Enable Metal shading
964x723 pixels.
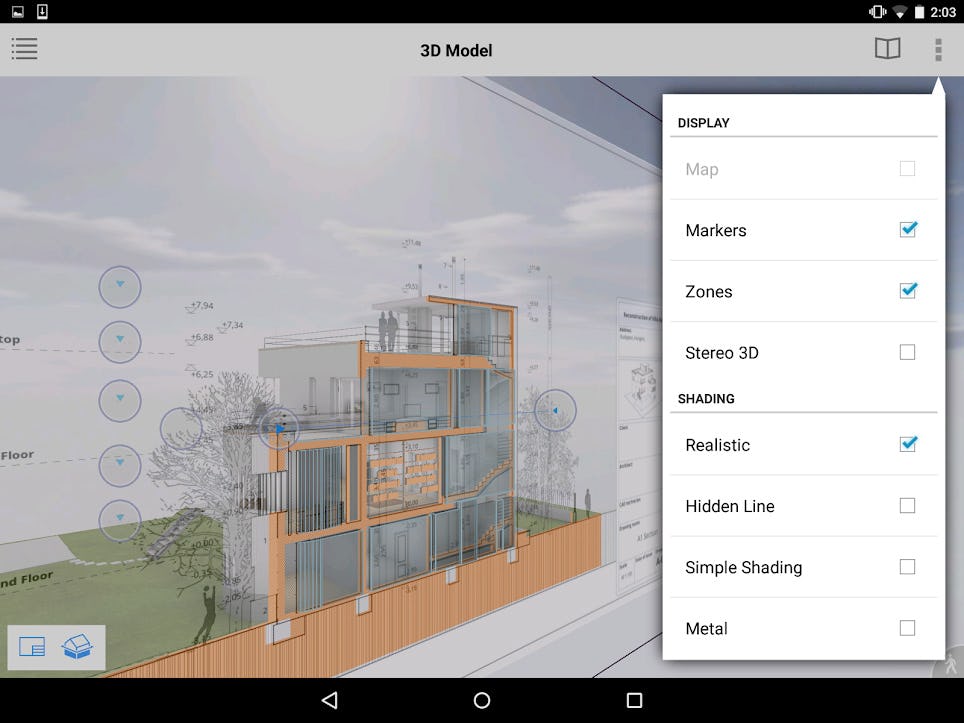907,628
